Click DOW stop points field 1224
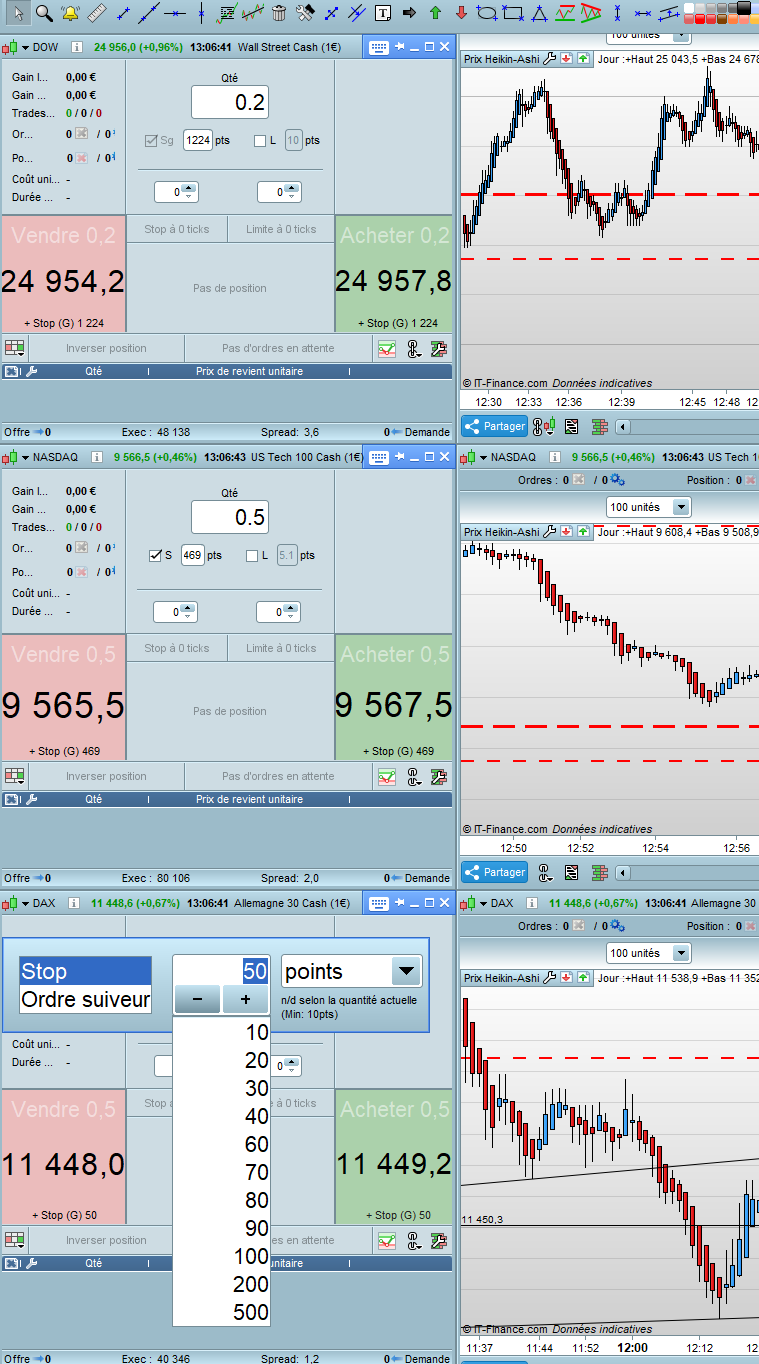The image size is (759, 1364). pos(198,141)
